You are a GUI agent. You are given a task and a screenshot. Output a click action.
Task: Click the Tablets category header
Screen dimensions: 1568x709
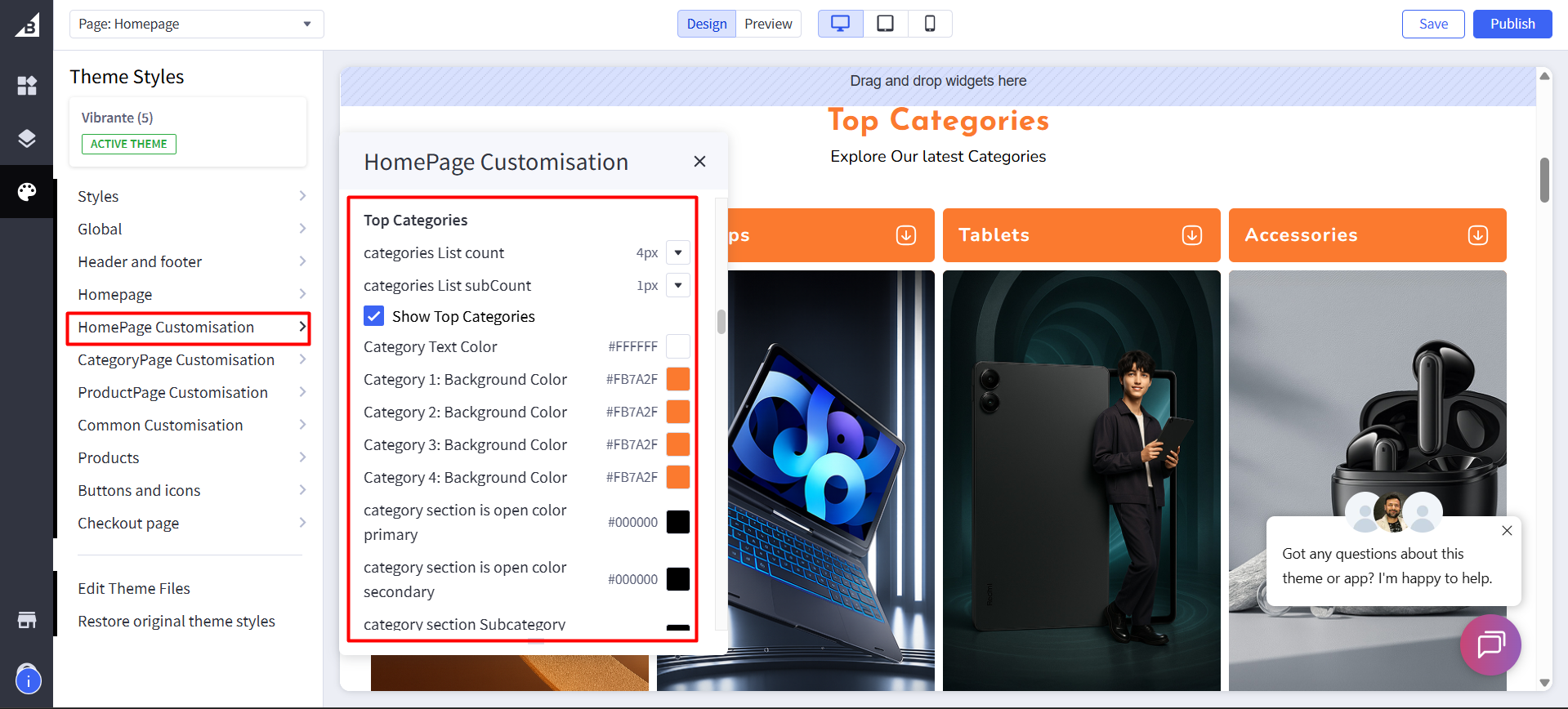[1081, 235]
